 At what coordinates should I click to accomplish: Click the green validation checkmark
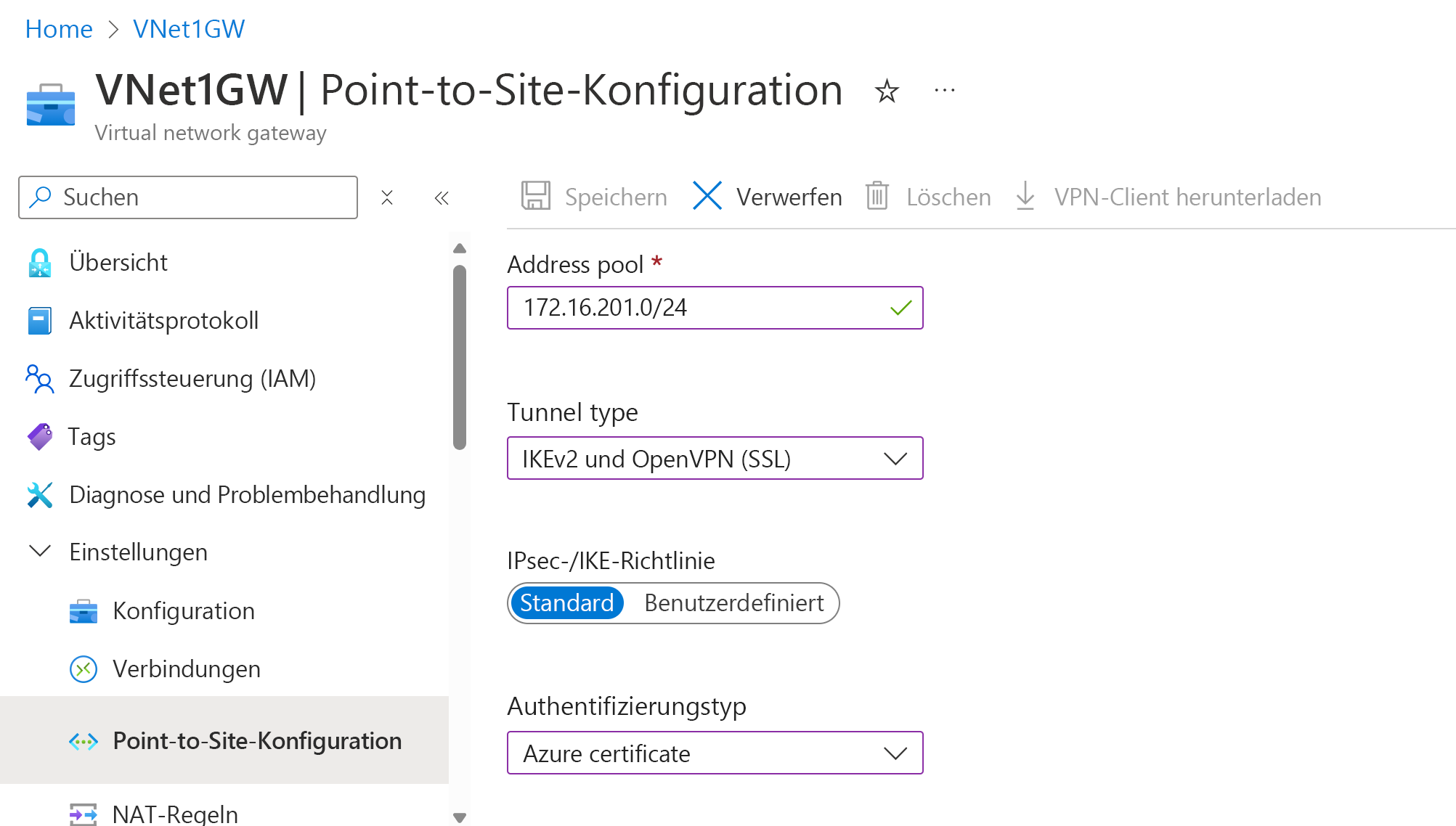900,308
